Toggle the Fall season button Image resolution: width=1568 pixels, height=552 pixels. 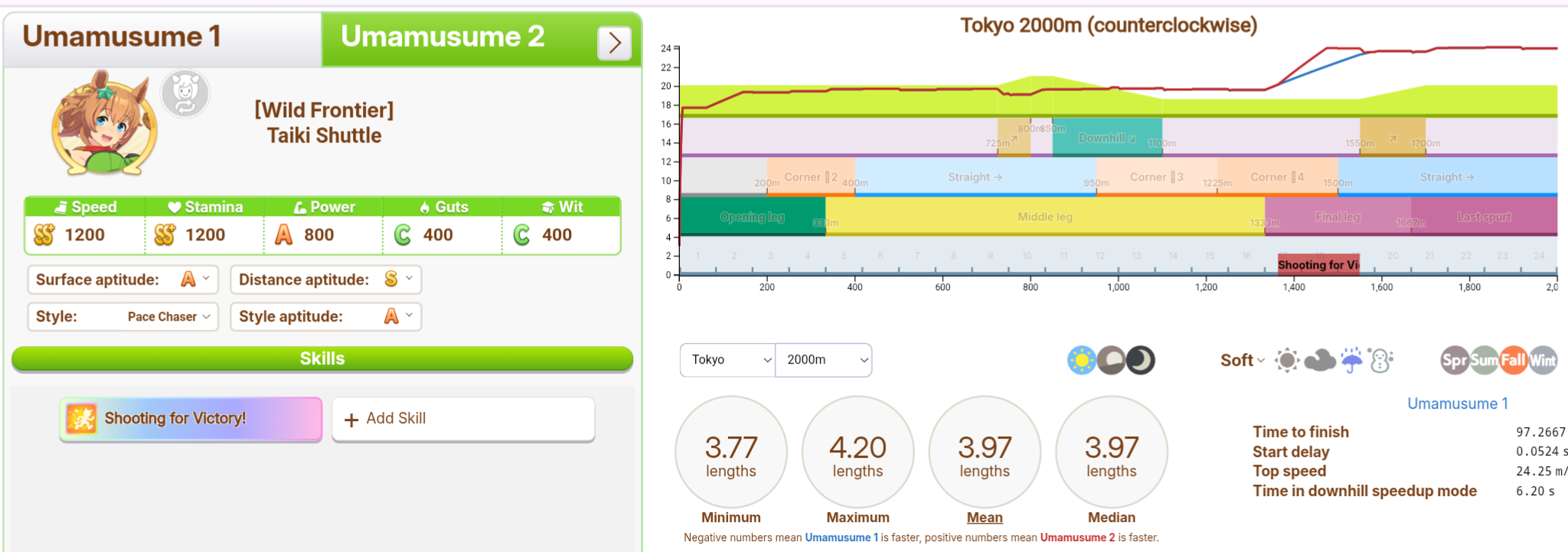tap(1513, 360)
